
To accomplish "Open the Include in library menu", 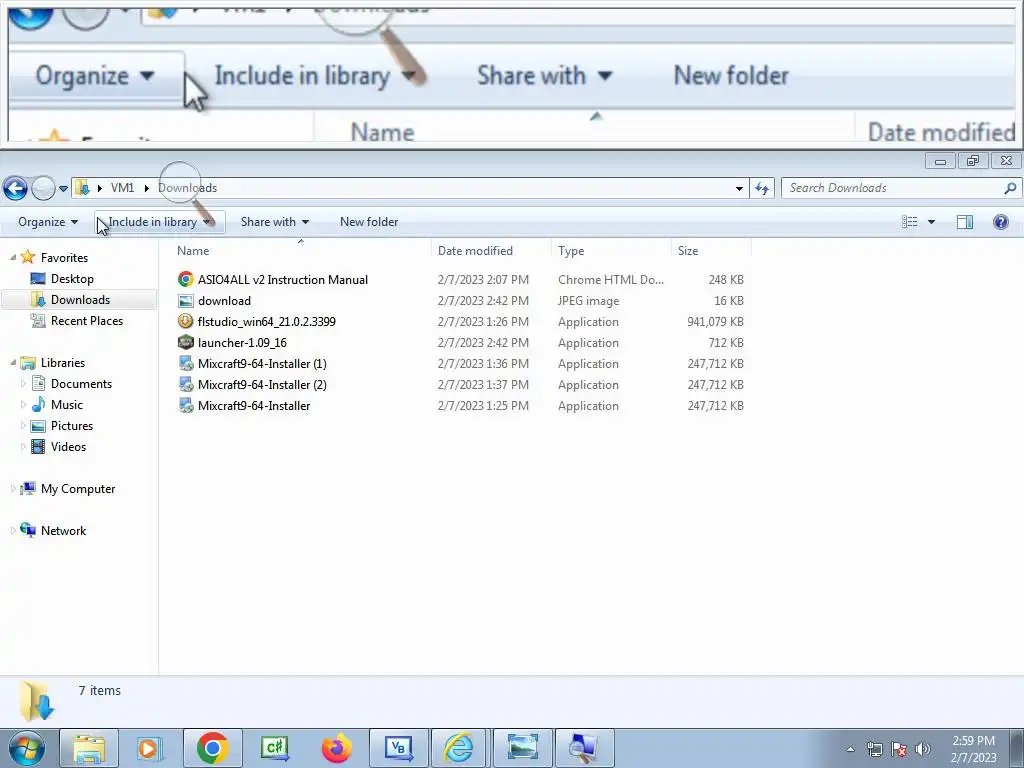I will click(160, 222).
